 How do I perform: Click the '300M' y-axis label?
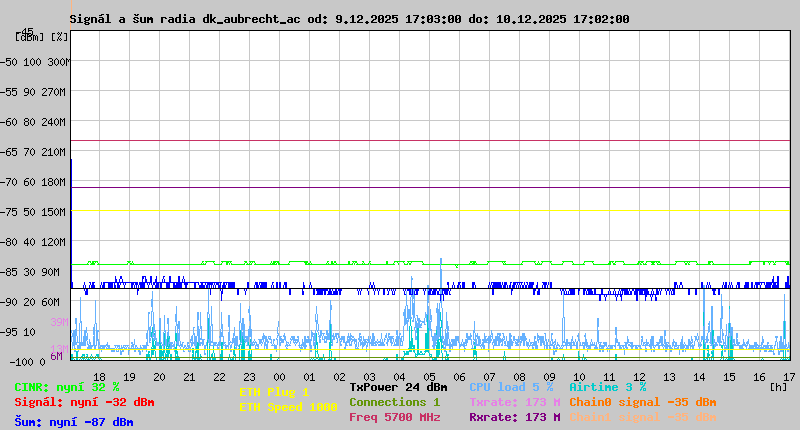[x=58, y=62]
